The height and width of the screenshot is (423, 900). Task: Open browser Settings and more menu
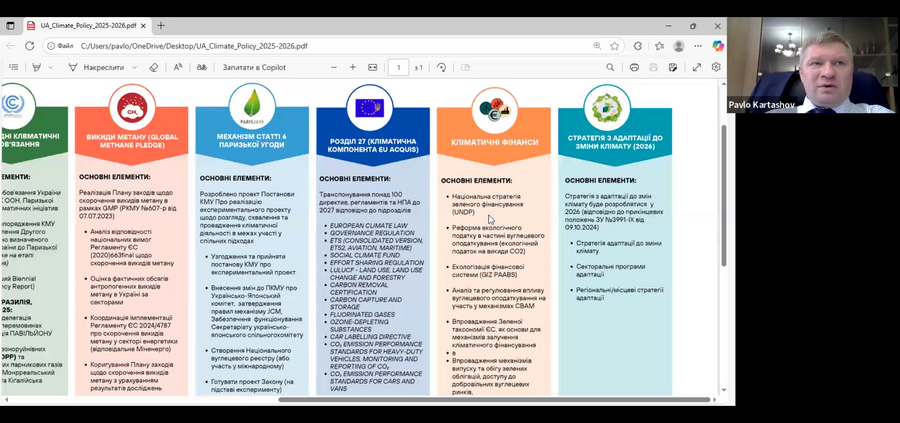pos(698,46)
